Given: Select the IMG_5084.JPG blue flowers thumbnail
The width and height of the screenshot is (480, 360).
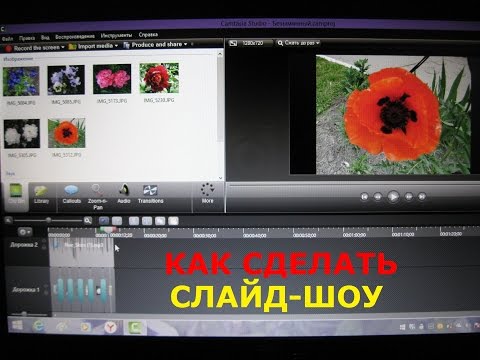Looking at the screenshot, I should pos(21,81).
